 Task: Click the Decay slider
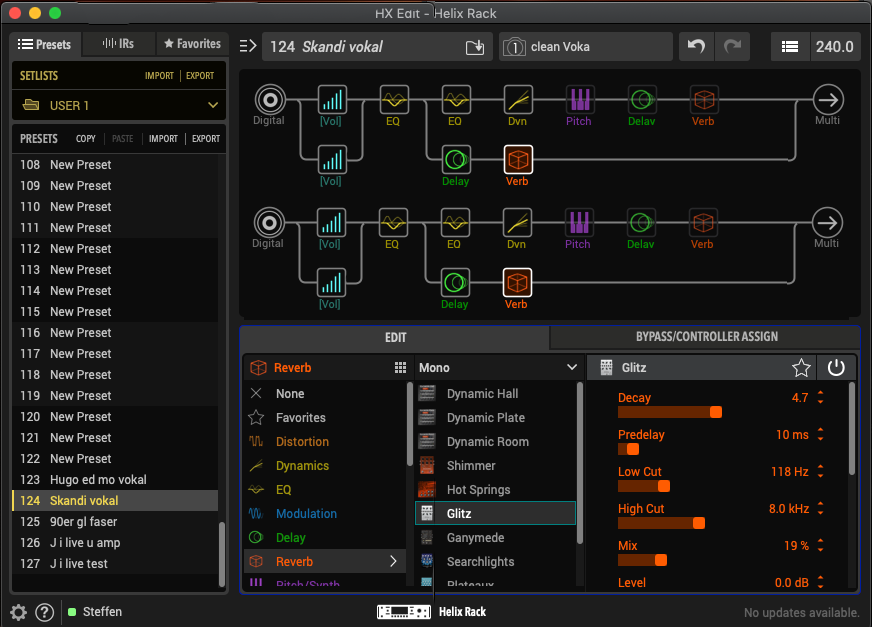click(670, 412)
